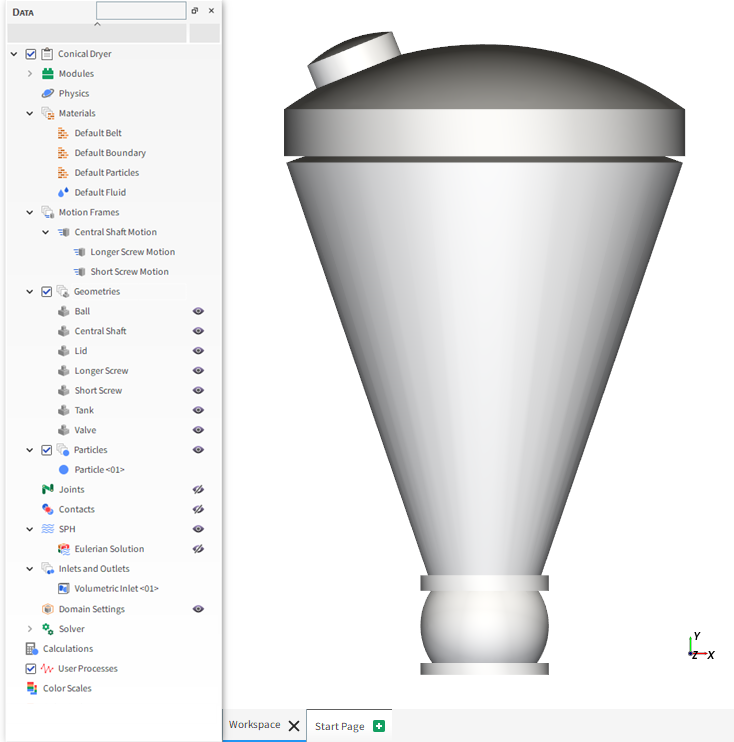Viewport: 734px width, 742px height.
Task: Expand the Solver tree node
Action: point(30,628)
